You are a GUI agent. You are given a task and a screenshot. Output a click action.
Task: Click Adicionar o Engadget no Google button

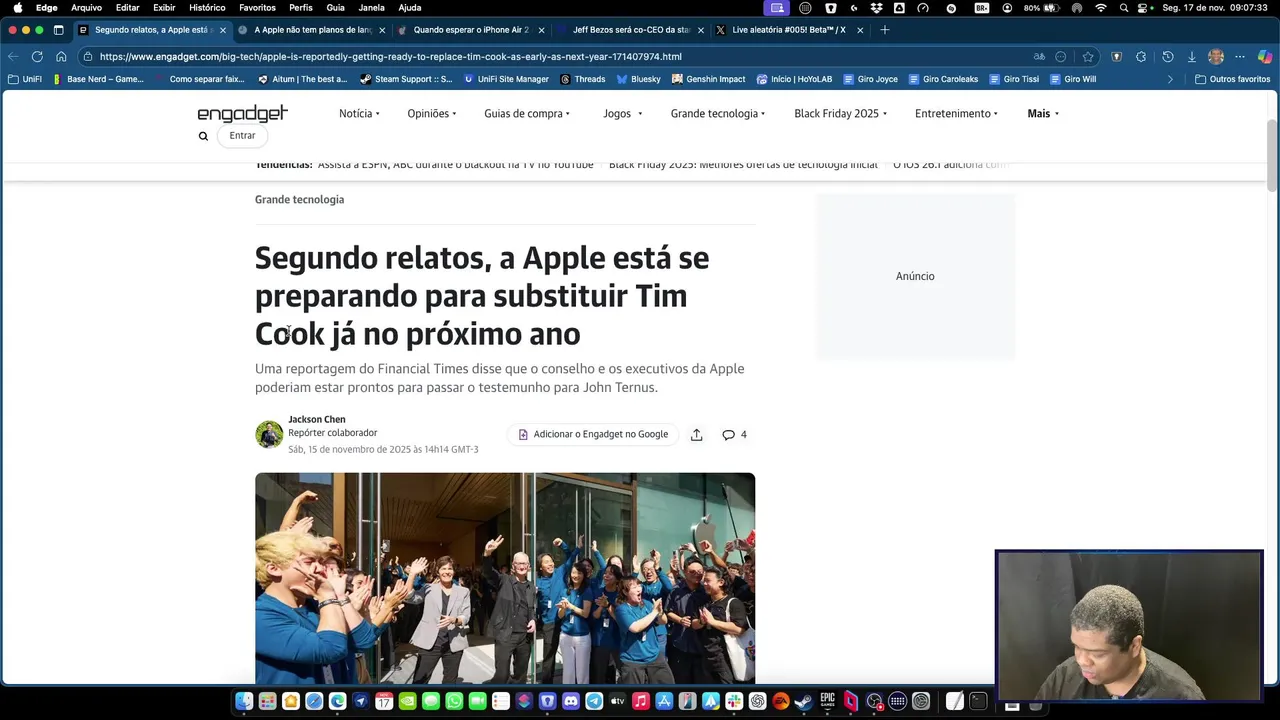coord(593,434)
